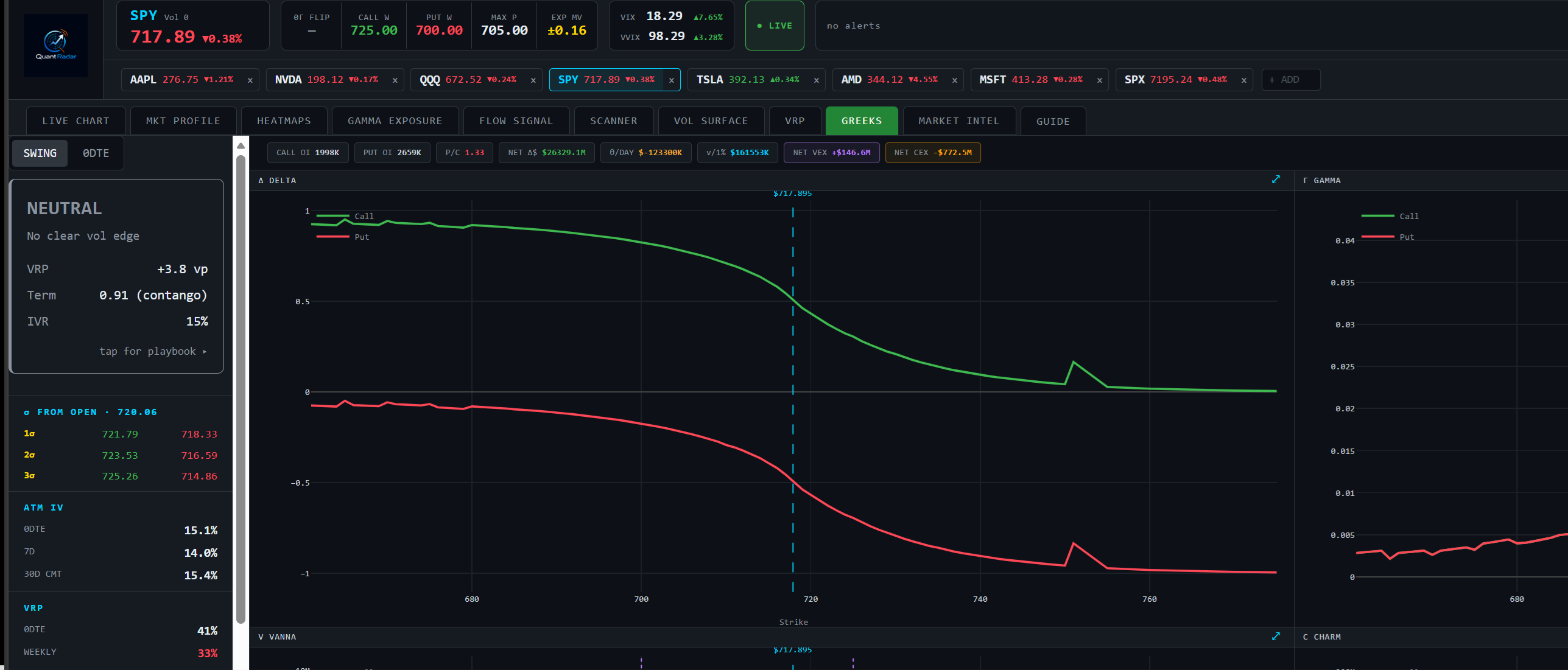Click the sidebar vertical scrollbar thumb
The height and width of the screenshot is (670, 1568).
(x=241, y=389)
